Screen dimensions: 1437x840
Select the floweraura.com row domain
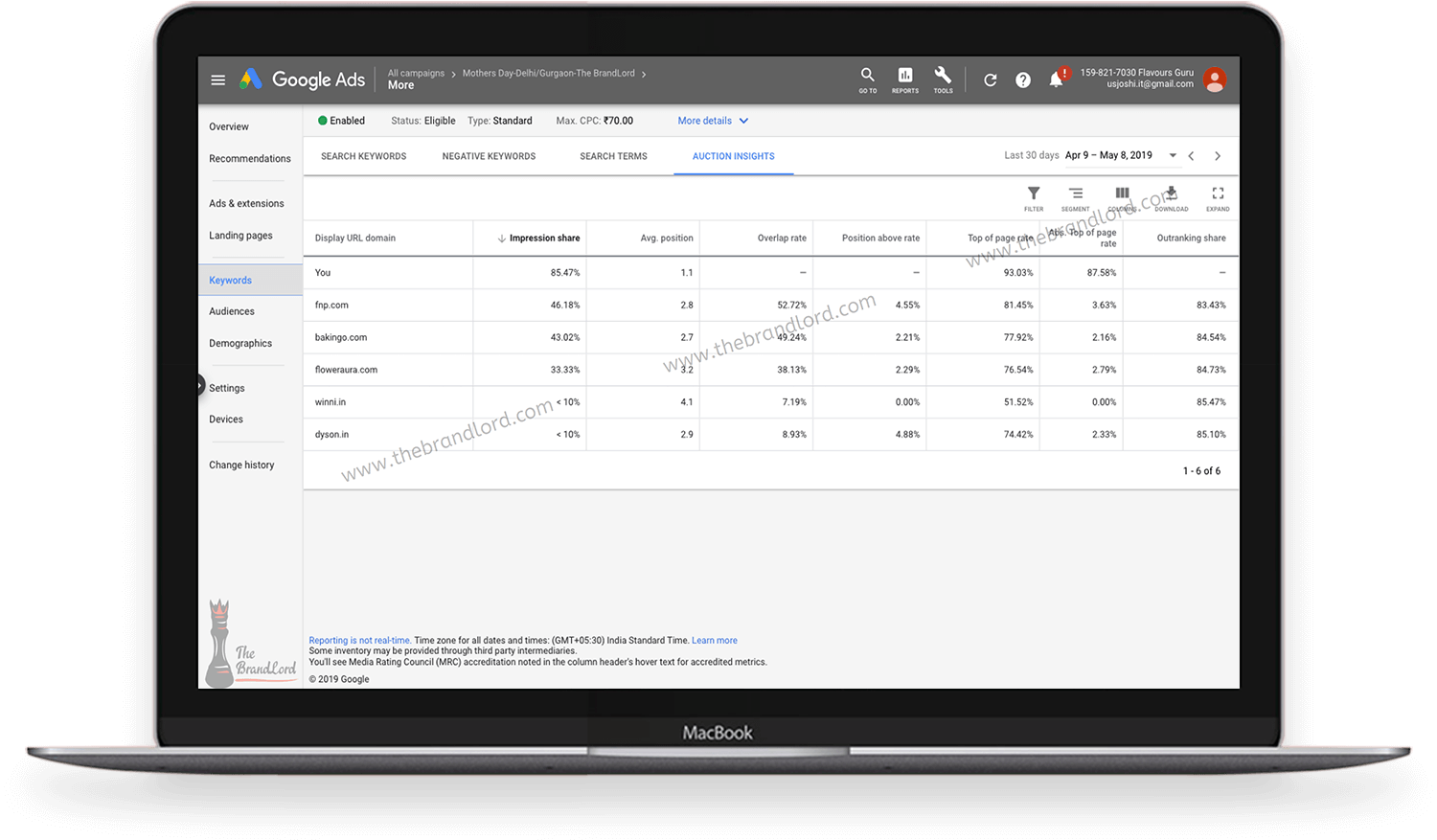tap(346, 370)
